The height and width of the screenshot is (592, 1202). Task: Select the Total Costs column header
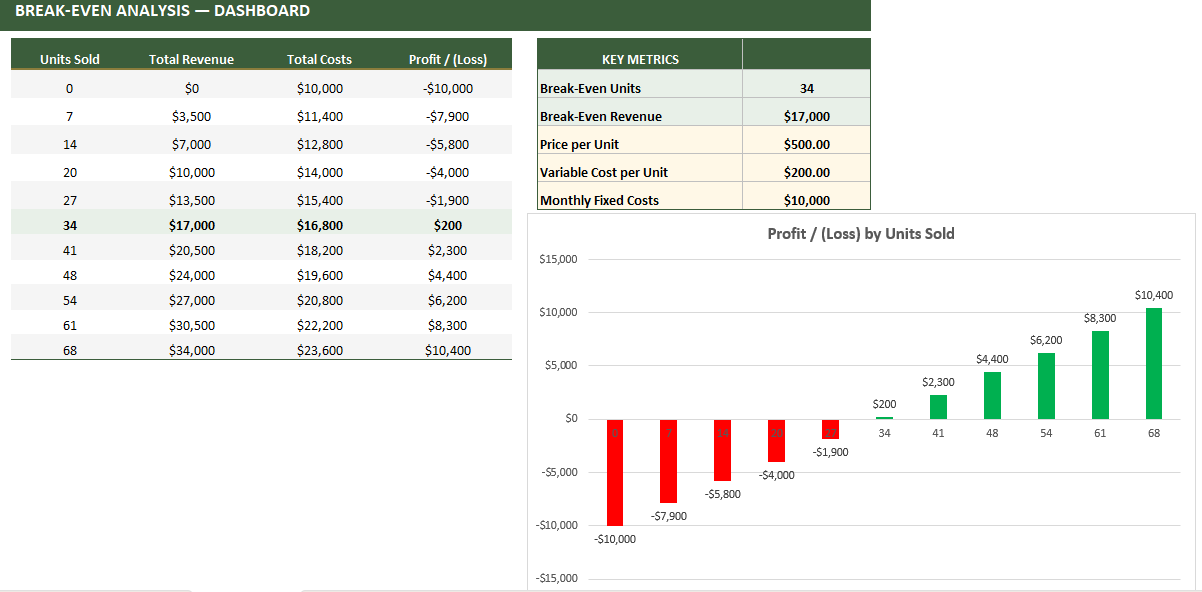pos(320,59)
